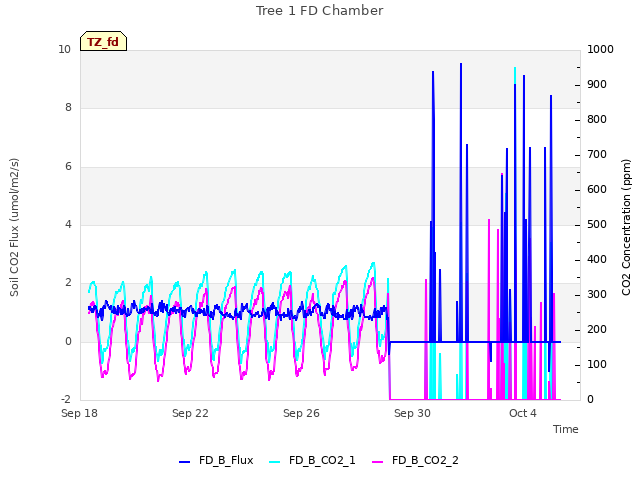Click the Sep 22 x-axis tick label
Viewport: 640px width, 480px height.
pos(190,413)
